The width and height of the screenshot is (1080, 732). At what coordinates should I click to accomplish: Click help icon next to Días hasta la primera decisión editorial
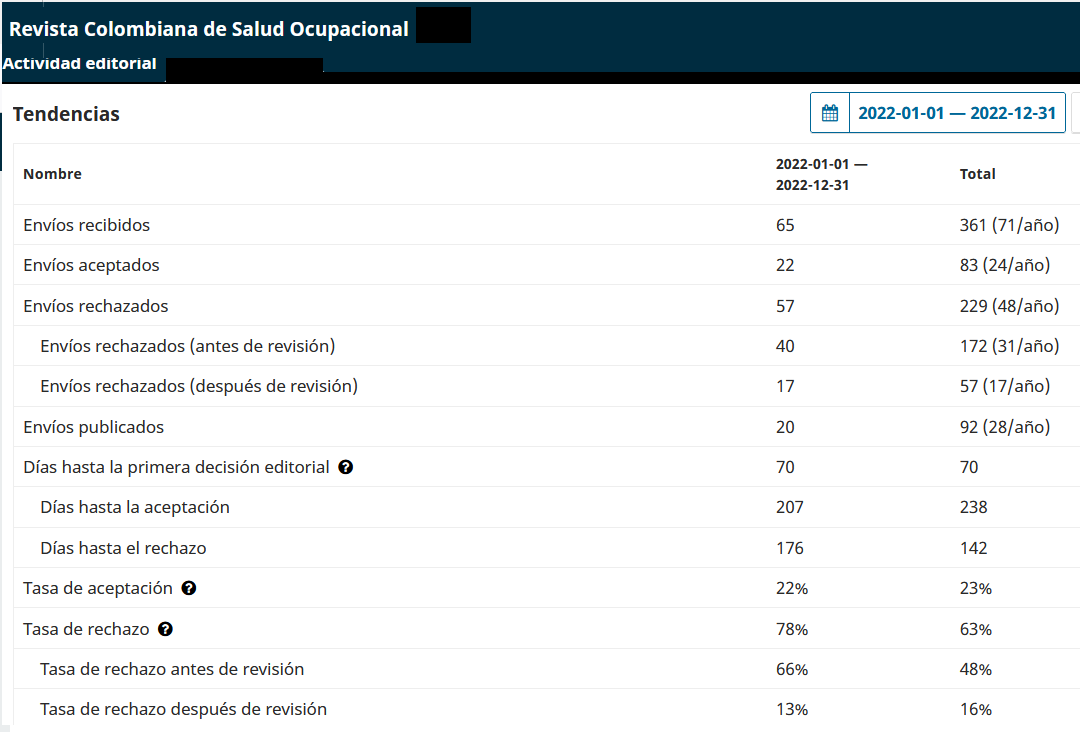tap(346, 467)
